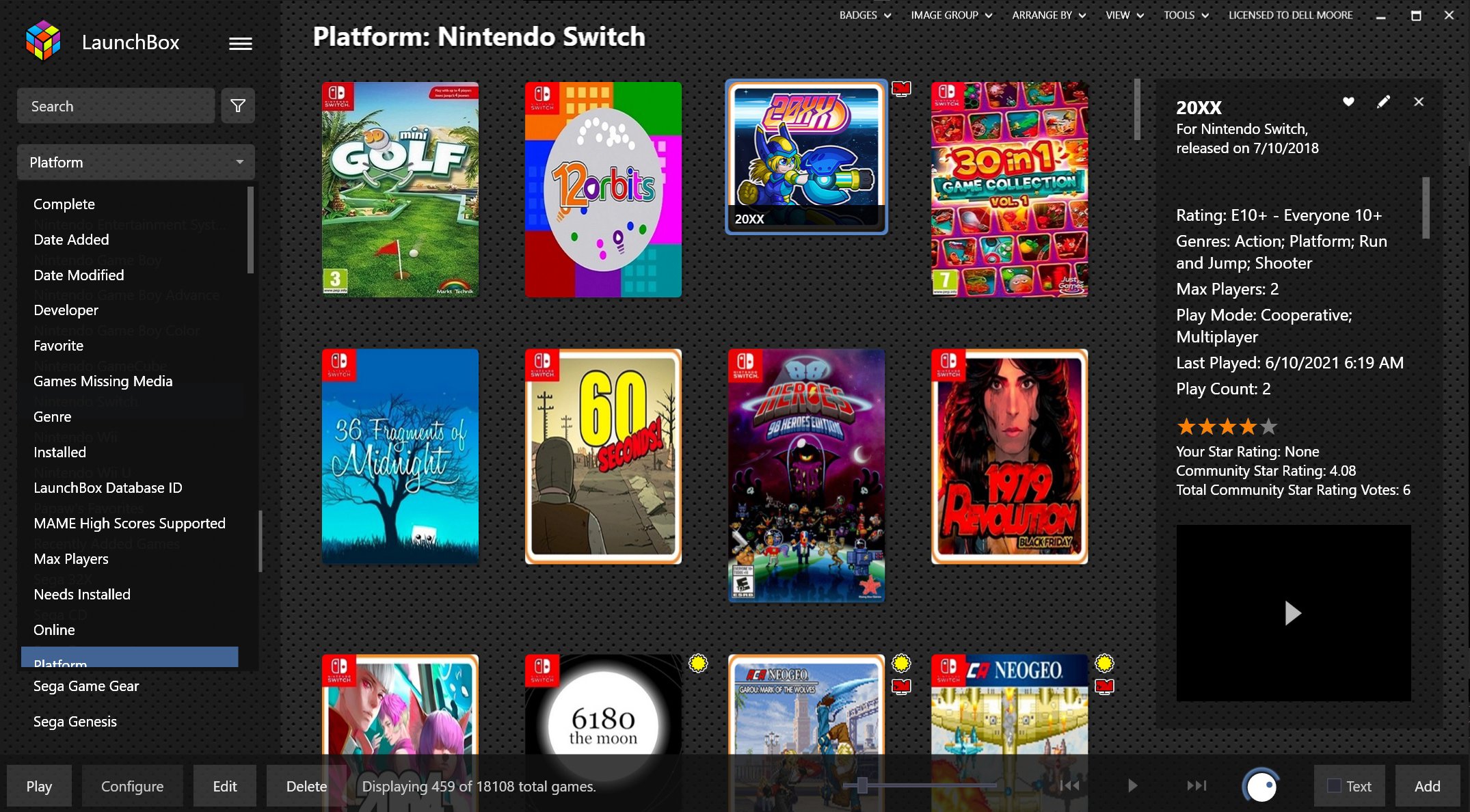Select Sega Genesis platform
1470x812 pixels.
[75, 721]
